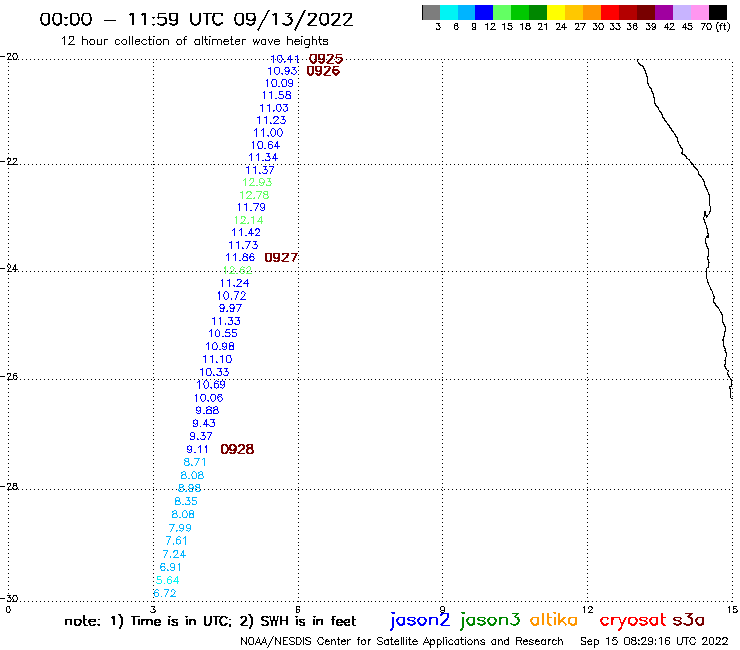Viewport: 740px width, 650px height.
Task: Click the wave height value 10.64
Action: coord(265,145)
